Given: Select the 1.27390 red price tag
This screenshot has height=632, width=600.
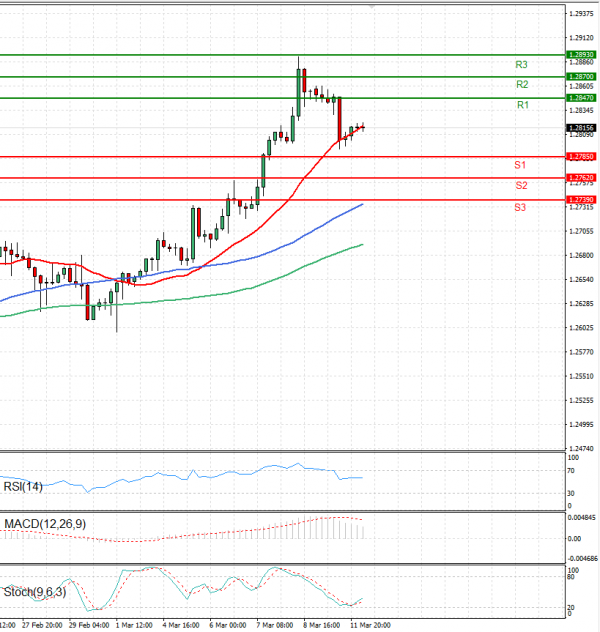Looking at the screenshot, I should coord(581,200).
